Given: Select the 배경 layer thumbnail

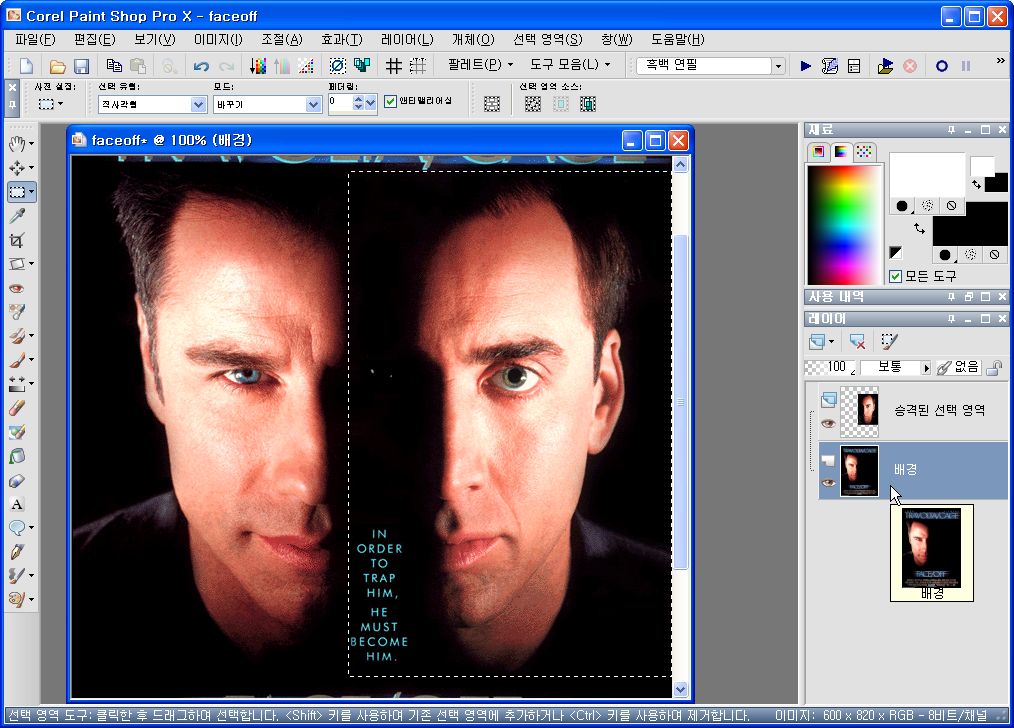Looking at the screenshot, I should pos(859,471).
